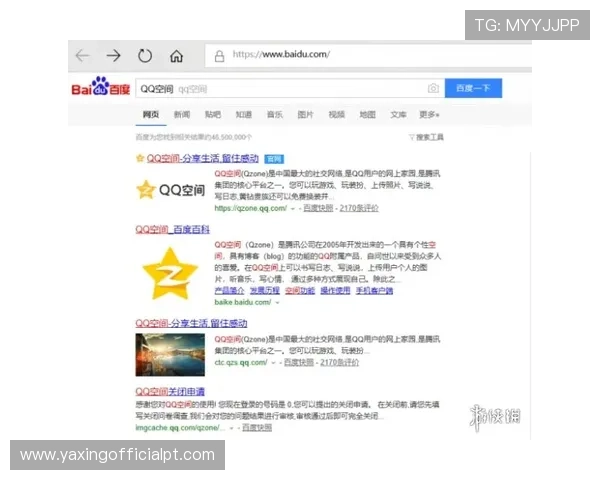Open 百度快照 for the ctc.qzs.qq.com result
This screenshot has width=600, height=480.
(x=299, y=362)
